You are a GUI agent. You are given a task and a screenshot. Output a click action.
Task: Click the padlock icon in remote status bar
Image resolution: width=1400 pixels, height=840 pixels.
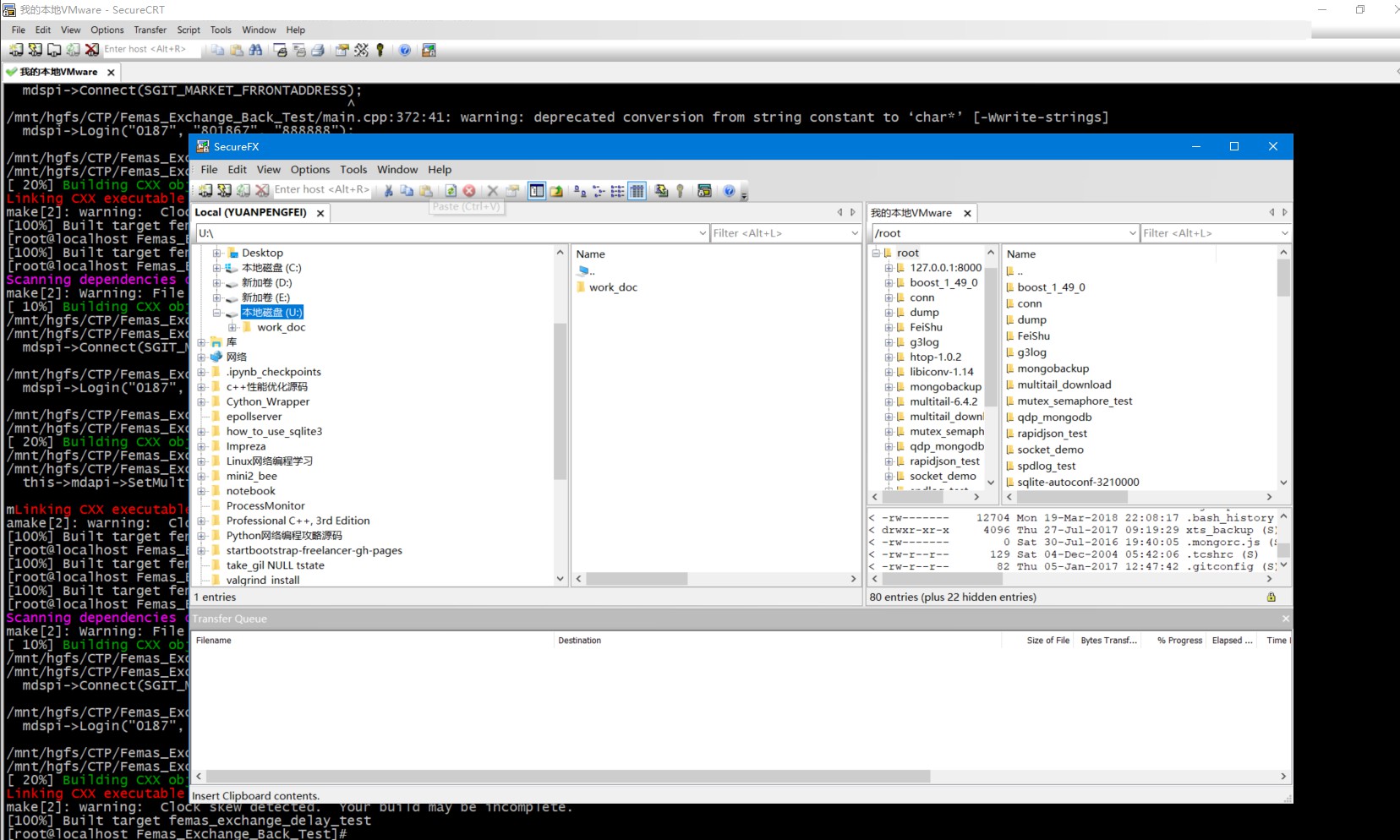pyautogui.click(x=1271, y=597)
